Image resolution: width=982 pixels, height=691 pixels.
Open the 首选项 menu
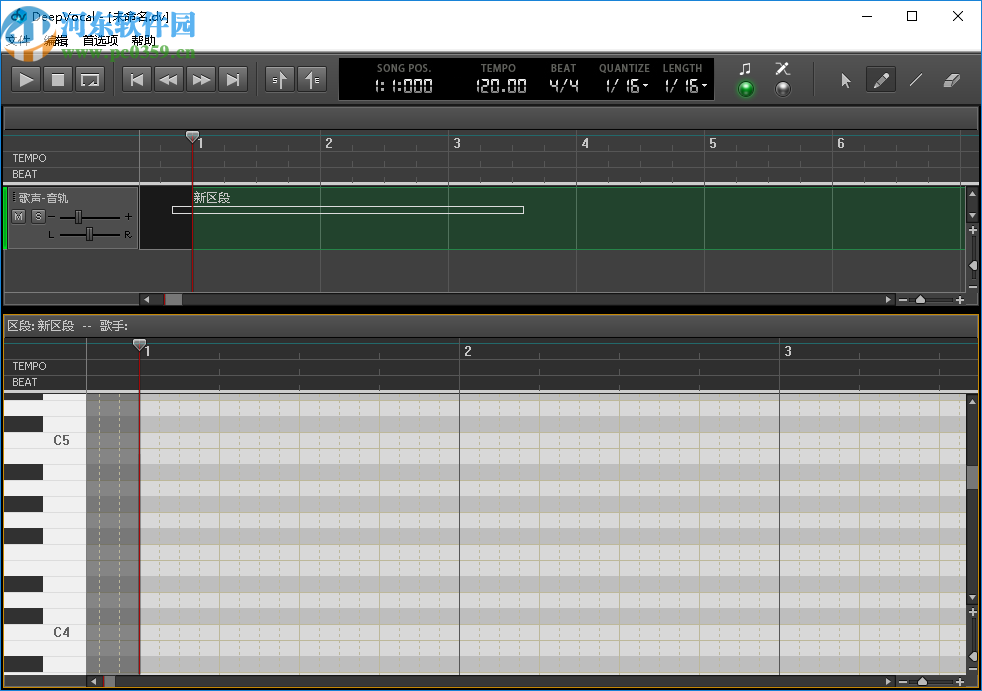(x=100, y=40)
